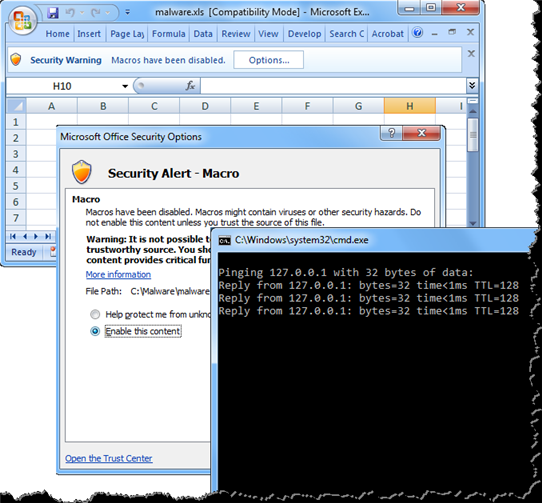
Task: Dismiss the Security Warning message bar
Action: 471,54
